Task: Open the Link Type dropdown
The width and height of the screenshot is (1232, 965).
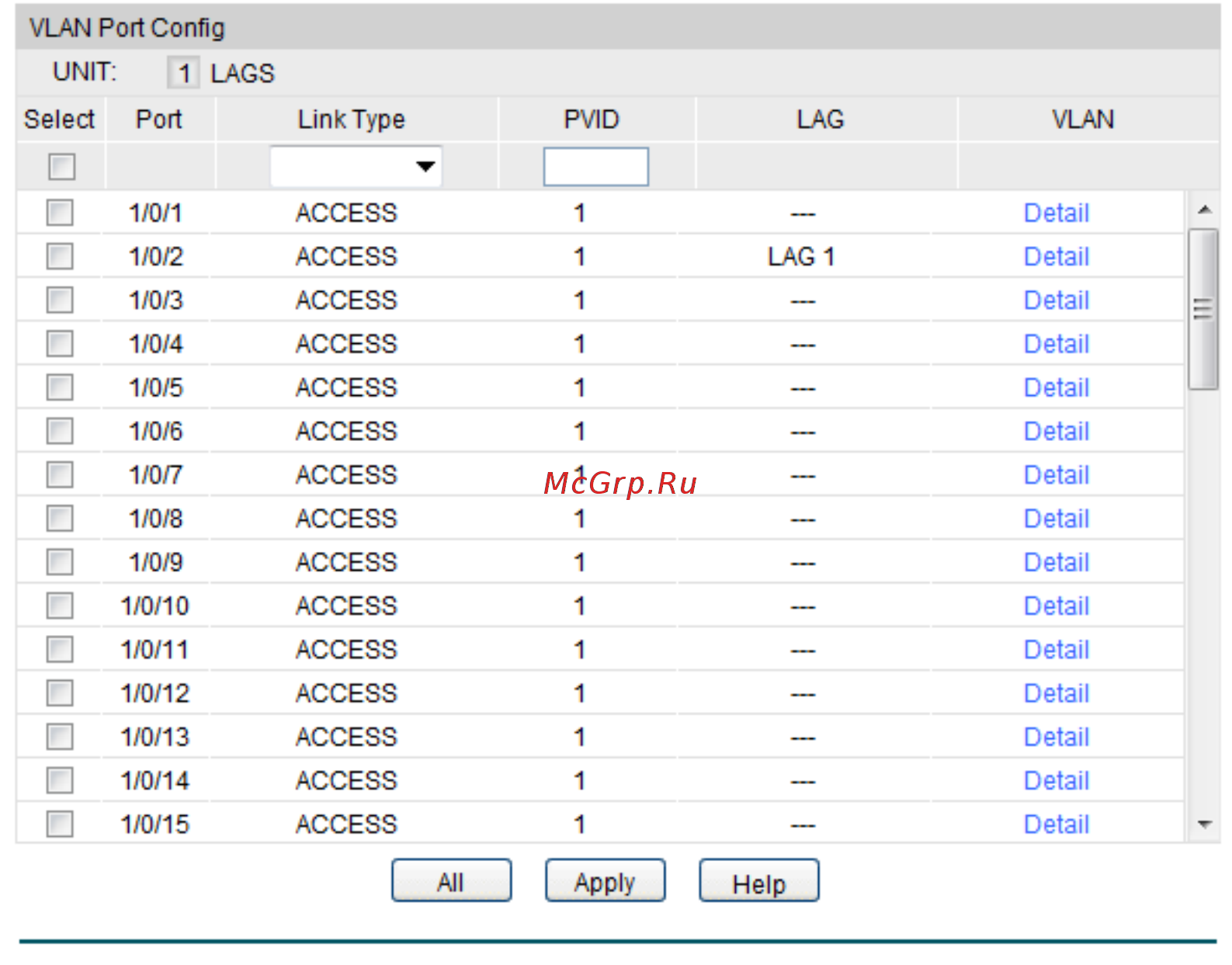Action: click(356, 166)
